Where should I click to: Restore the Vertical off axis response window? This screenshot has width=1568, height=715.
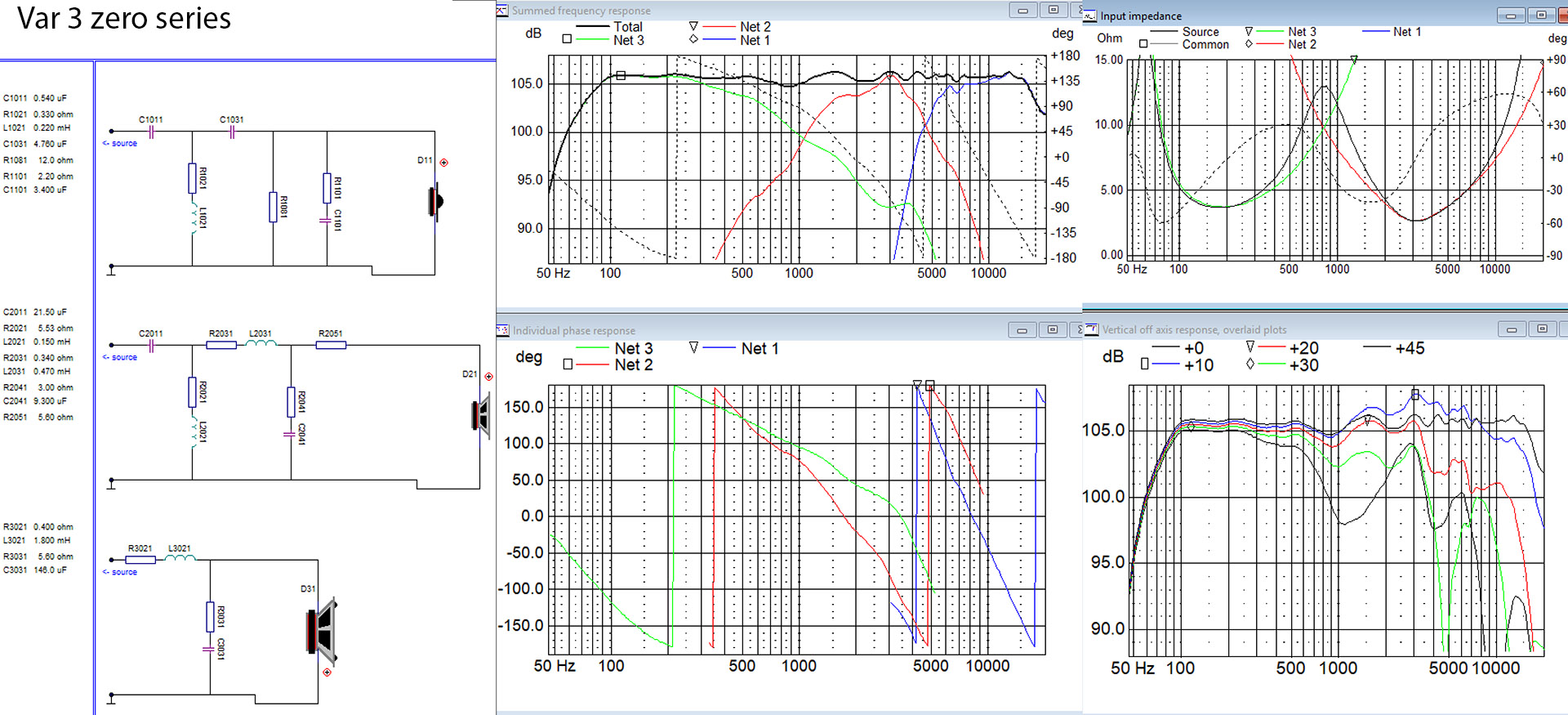point(1542,329)
